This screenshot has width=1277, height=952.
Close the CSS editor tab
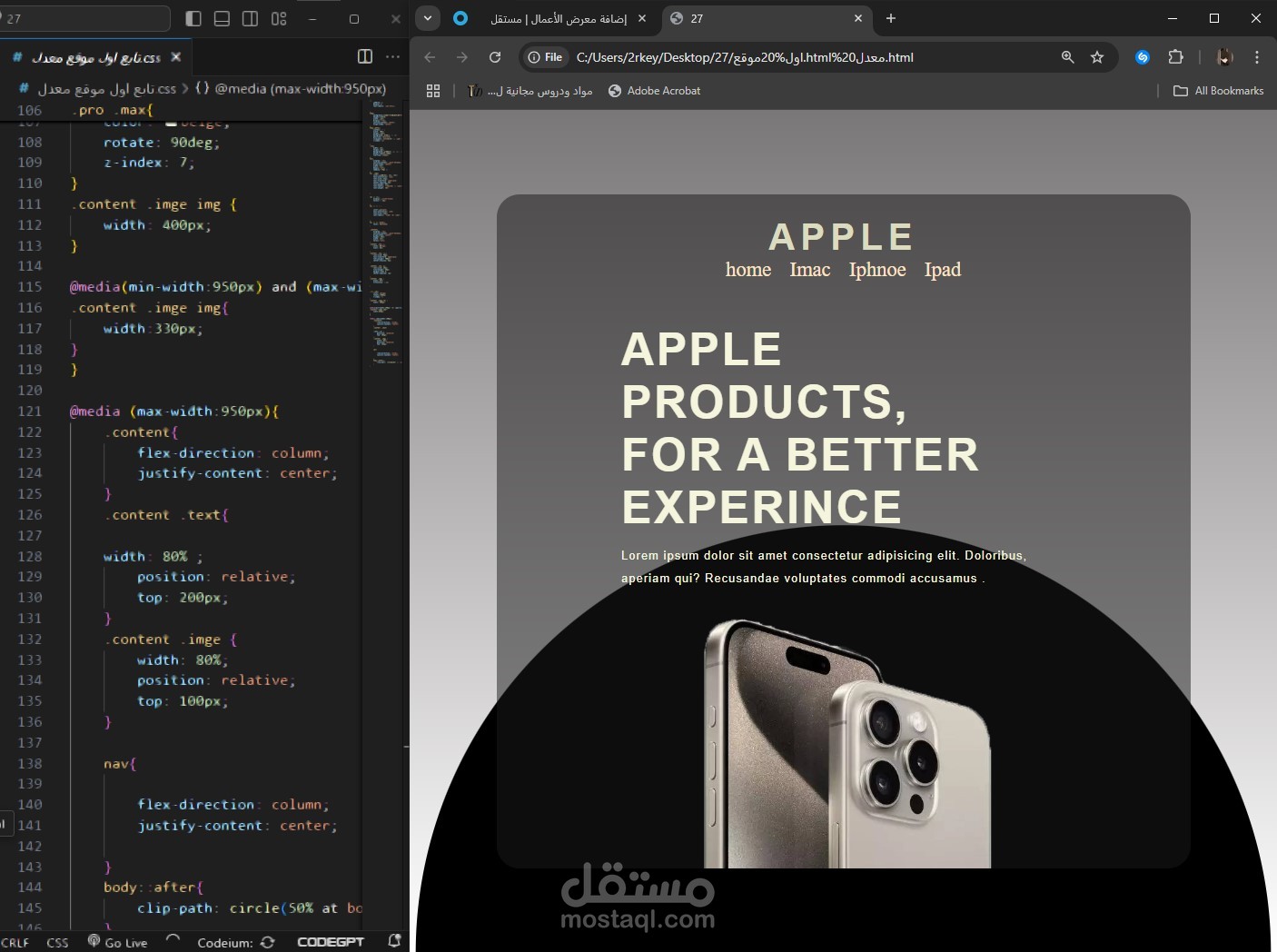point(176,57)
